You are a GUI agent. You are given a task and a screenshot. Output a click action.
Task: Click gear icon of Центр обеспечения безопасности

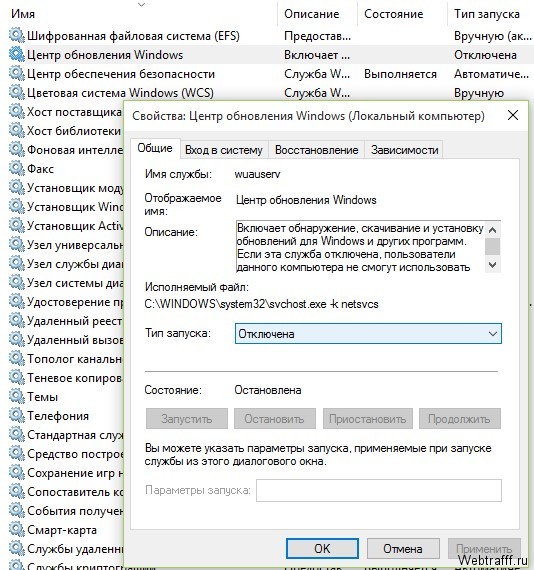pyautogui.click(x=16, y=73)
